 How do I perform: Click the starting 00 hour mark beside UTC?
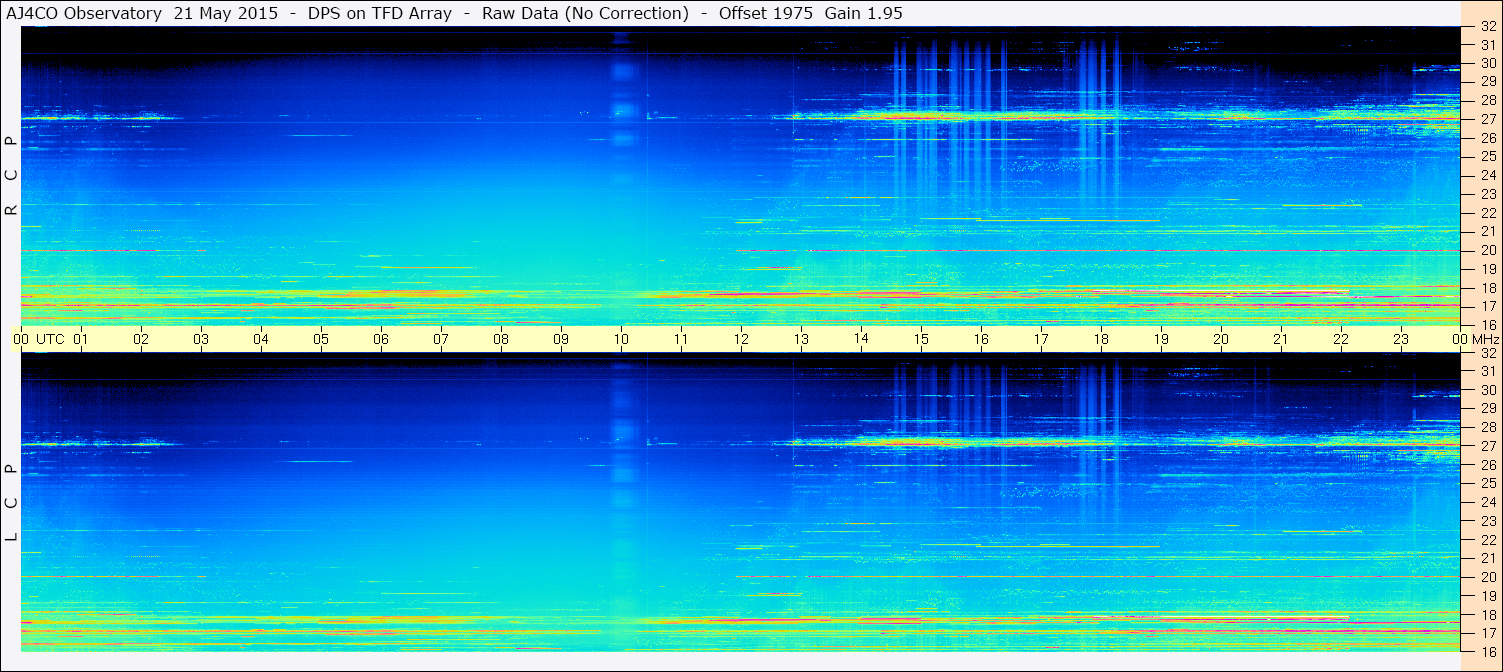click(21, 339)
